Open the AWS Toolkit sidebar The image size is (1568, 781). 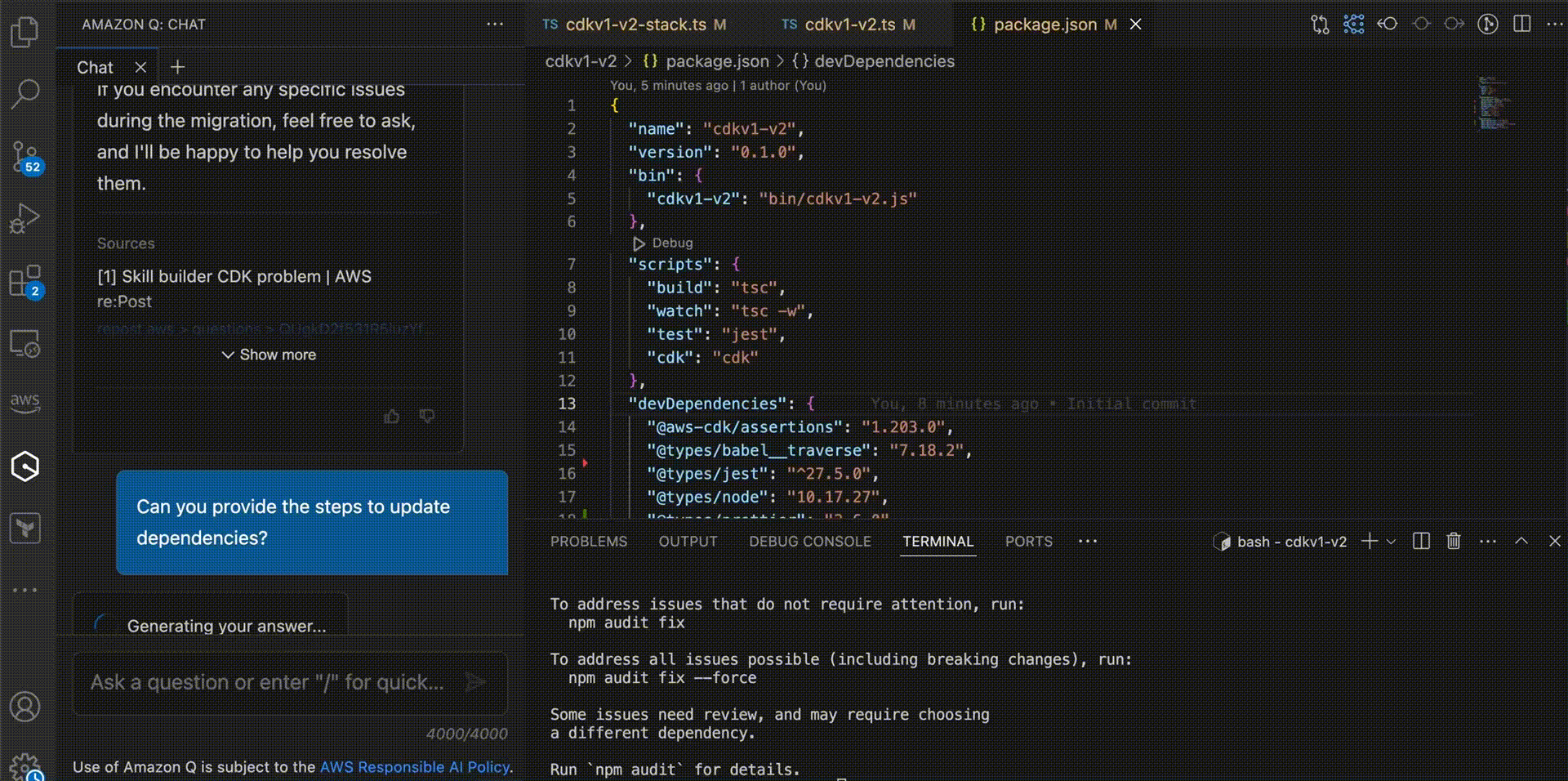tap(24, 402)
